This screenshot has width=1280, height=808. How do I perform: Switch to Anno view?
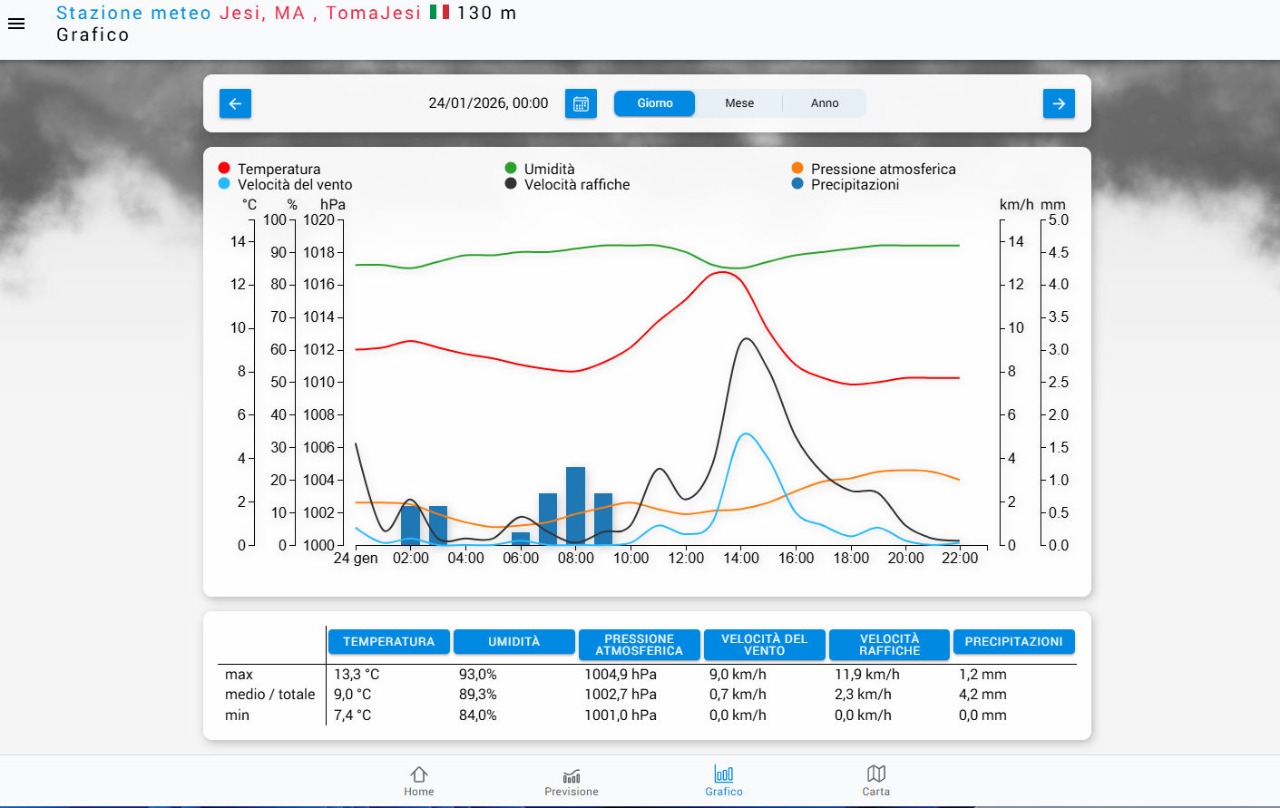[824, 104]
